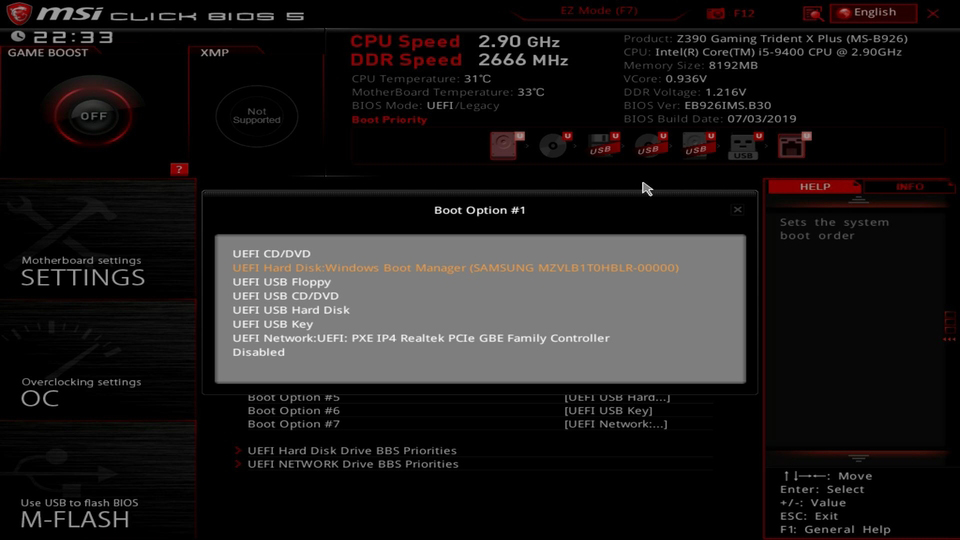Click the MotherBoard Temperature 33°C reading

pos(448,92)
